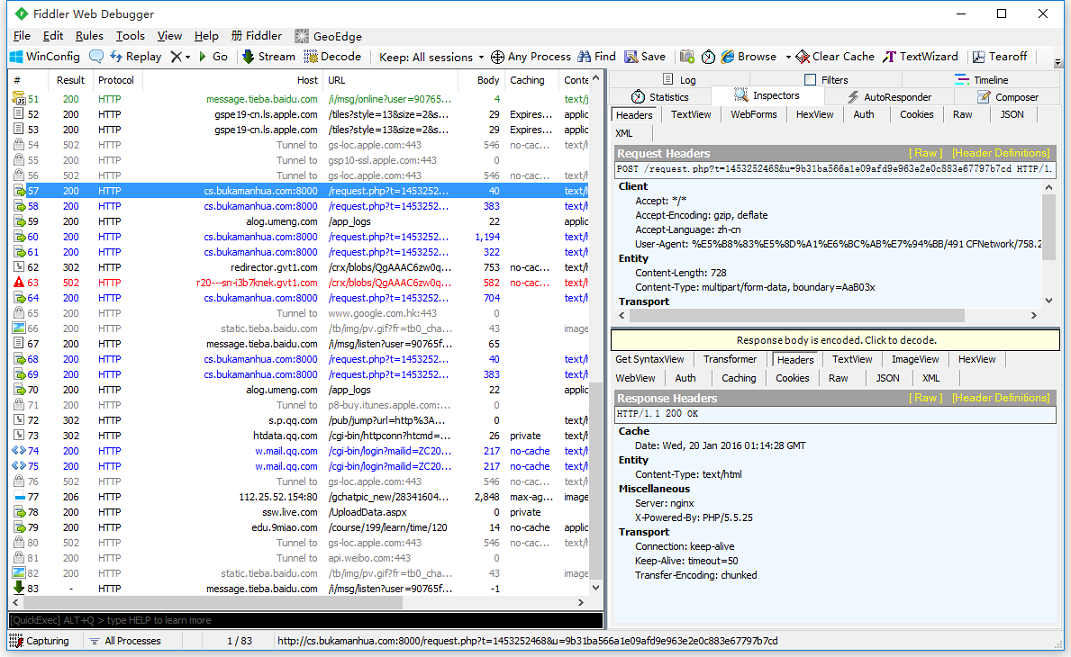The width and height of the screenshot is (1071, 657).
Task: Click Raw link in Response Headers
Action: [x=926, y=397]
